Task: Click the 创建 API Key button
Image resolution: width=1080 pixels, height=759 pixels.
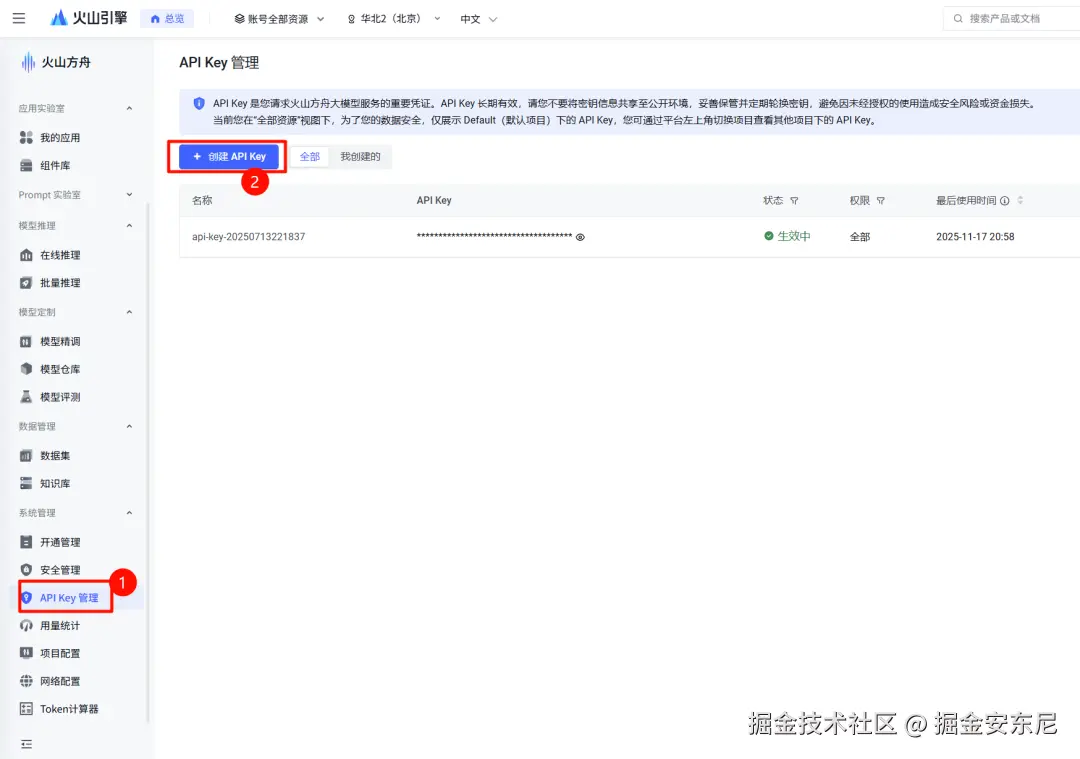Action: 228,156
